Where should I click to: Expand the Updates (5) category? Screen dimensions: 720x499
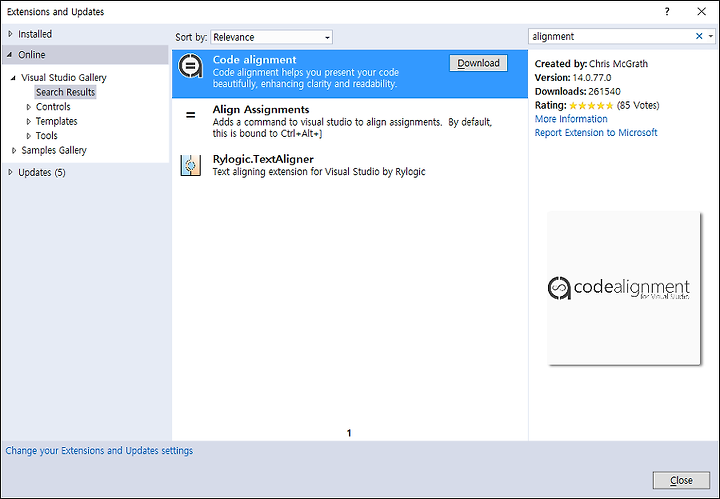click(10, 173)
